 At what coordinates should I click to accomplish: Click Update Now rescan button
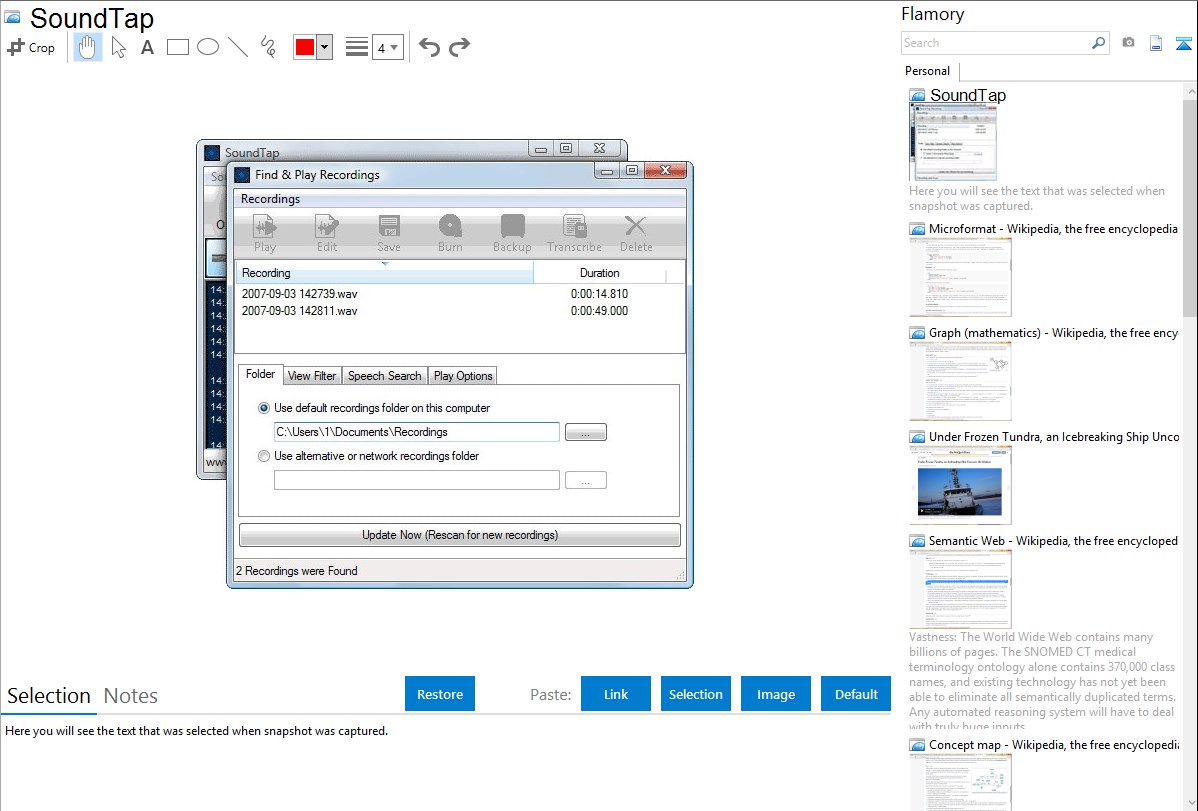(460, 535)
